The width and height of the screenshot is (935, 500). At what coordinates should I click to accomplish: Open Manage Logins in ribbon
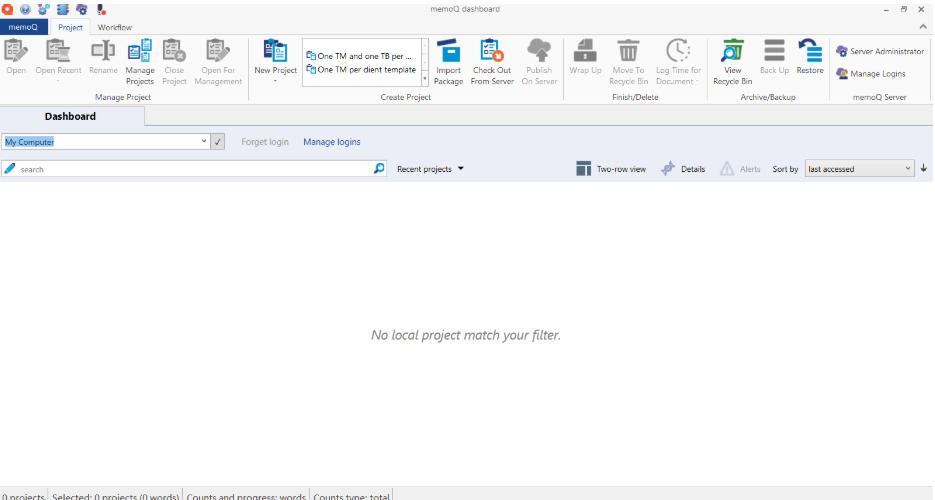click(871, 74)
